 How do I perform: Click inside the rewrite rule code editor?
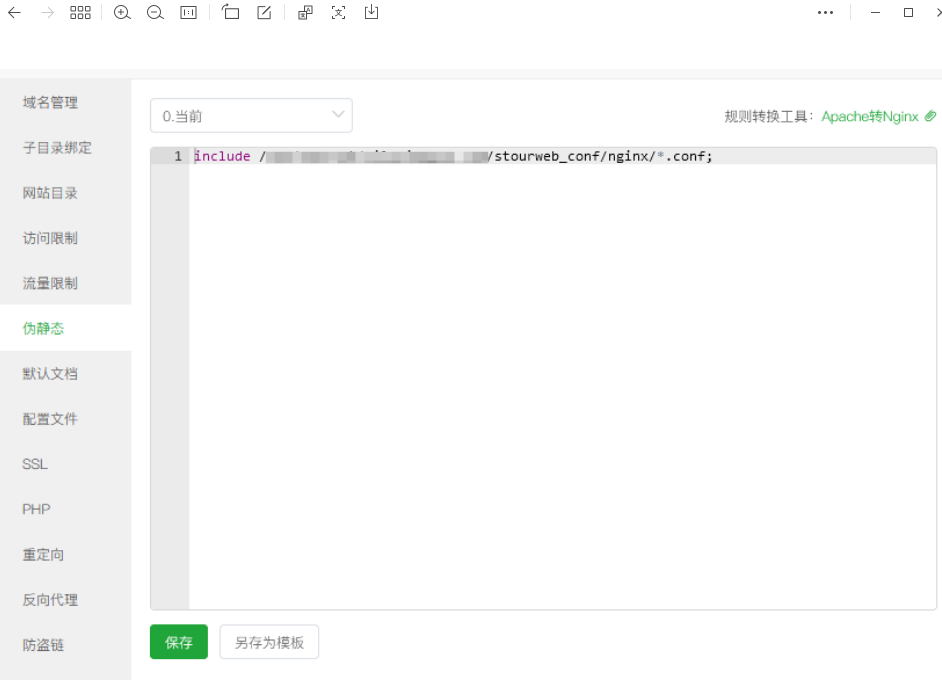coord(560,380)
